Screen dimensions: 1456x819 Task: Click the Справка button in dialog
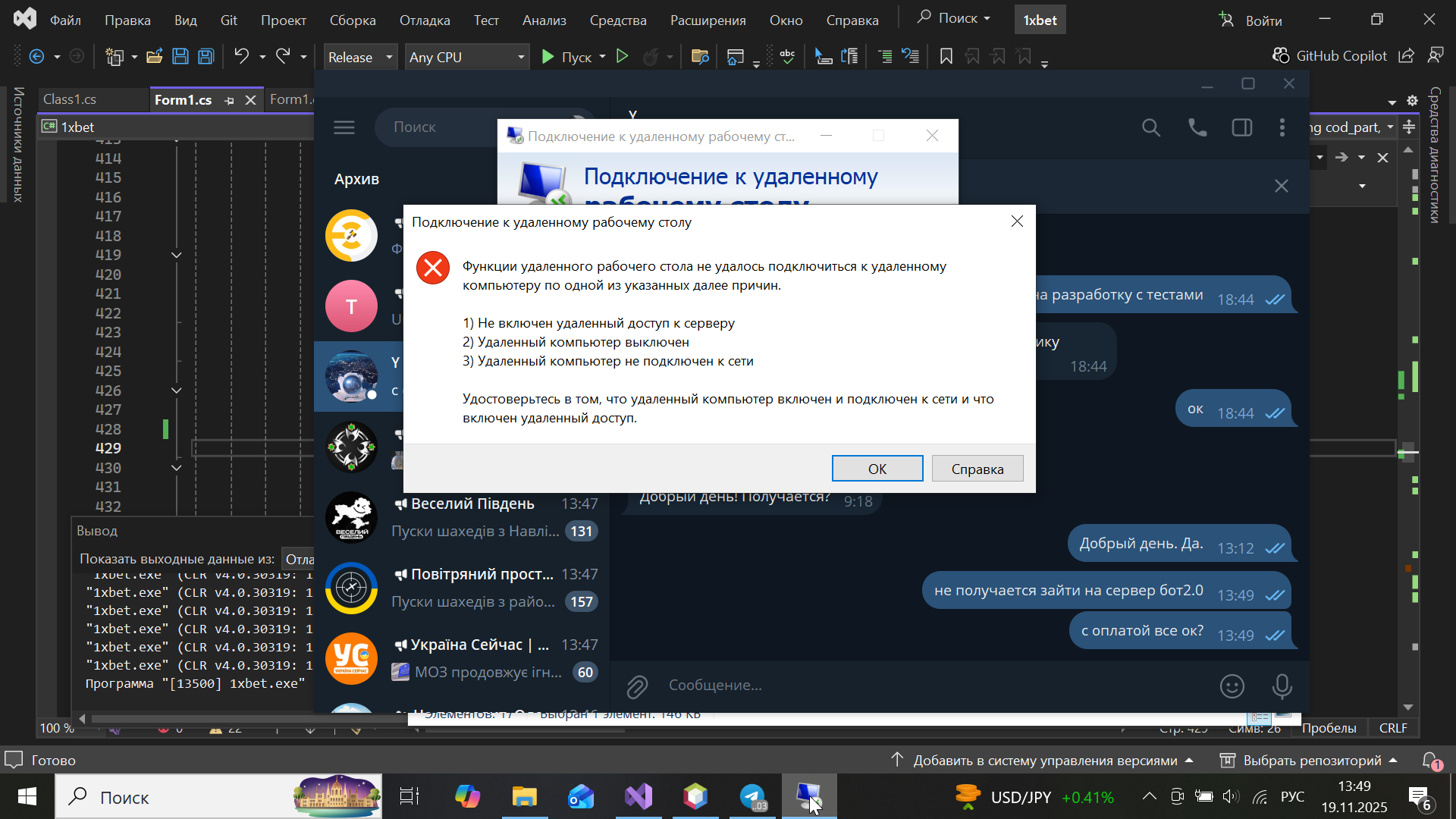click(x=977, y=469)
